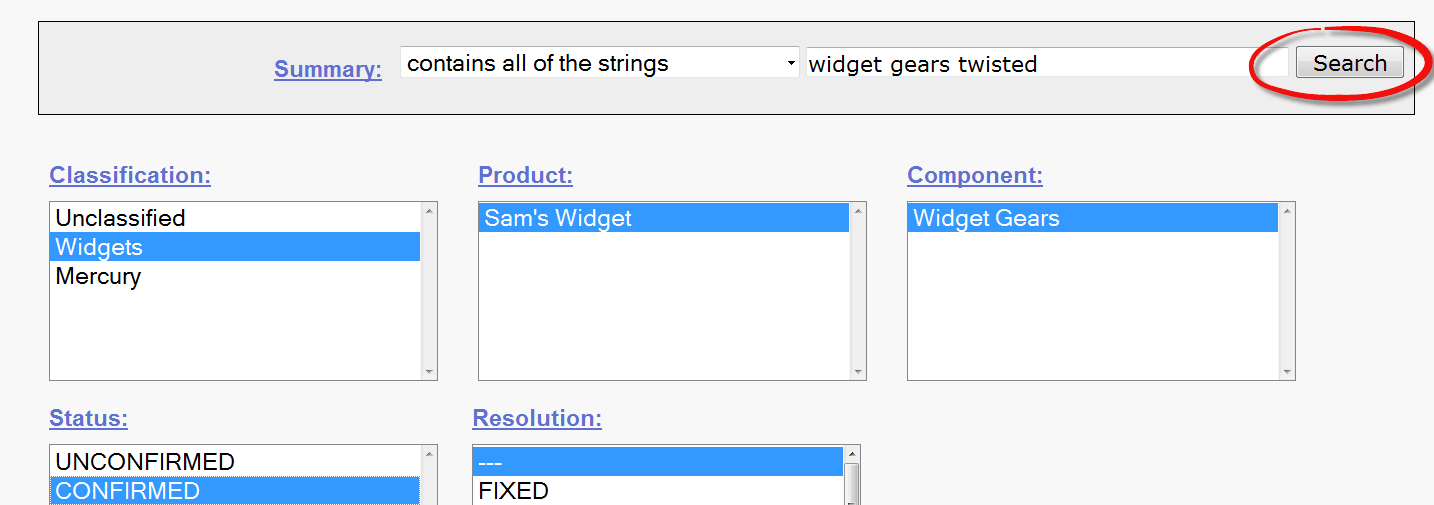The width and height of the screenshot is (1434, 505).
Task: Click Classification list scroll down arrow
Action: (x=429, y=372)
